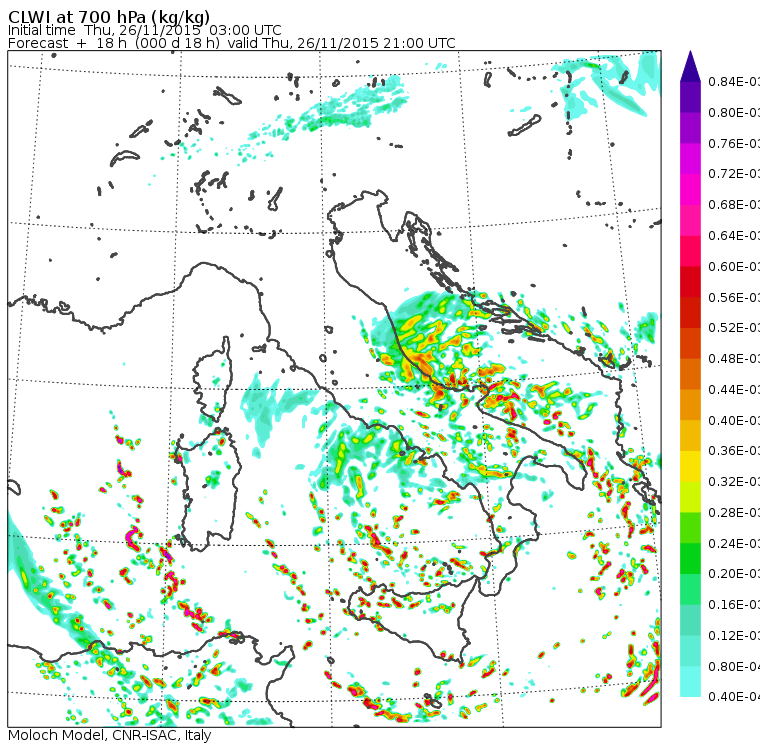Screen dimensions: 760x749
Task: Click the 0.68E-03 colorbar label
Action: pyautogui.click(x=734, y=205)
